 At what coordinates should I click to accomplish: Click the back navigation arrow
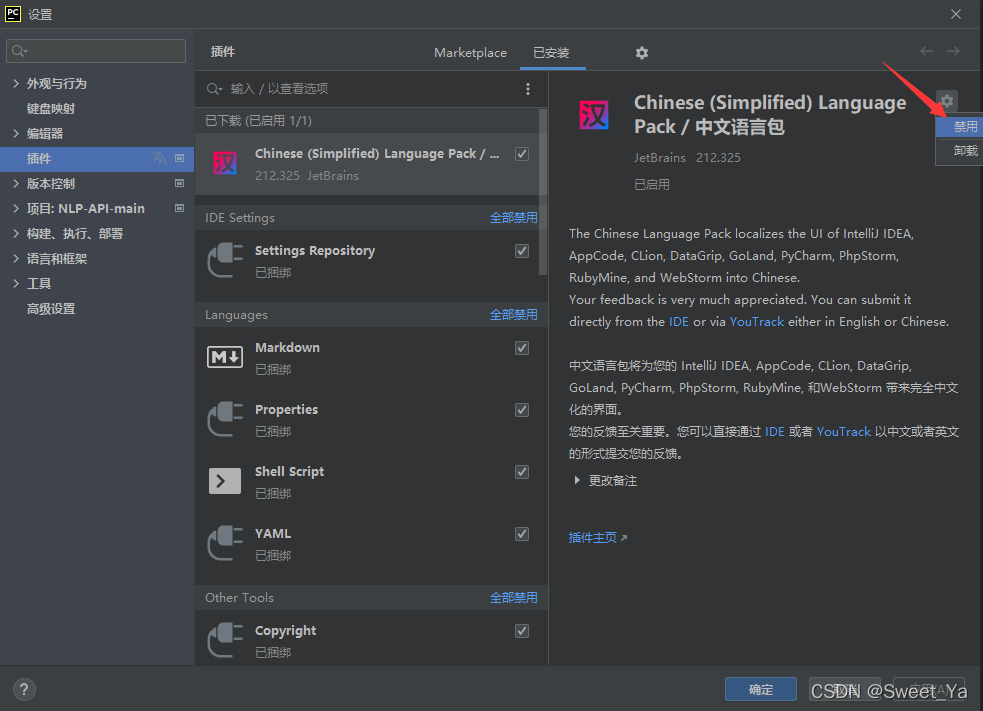pos(926,51)
